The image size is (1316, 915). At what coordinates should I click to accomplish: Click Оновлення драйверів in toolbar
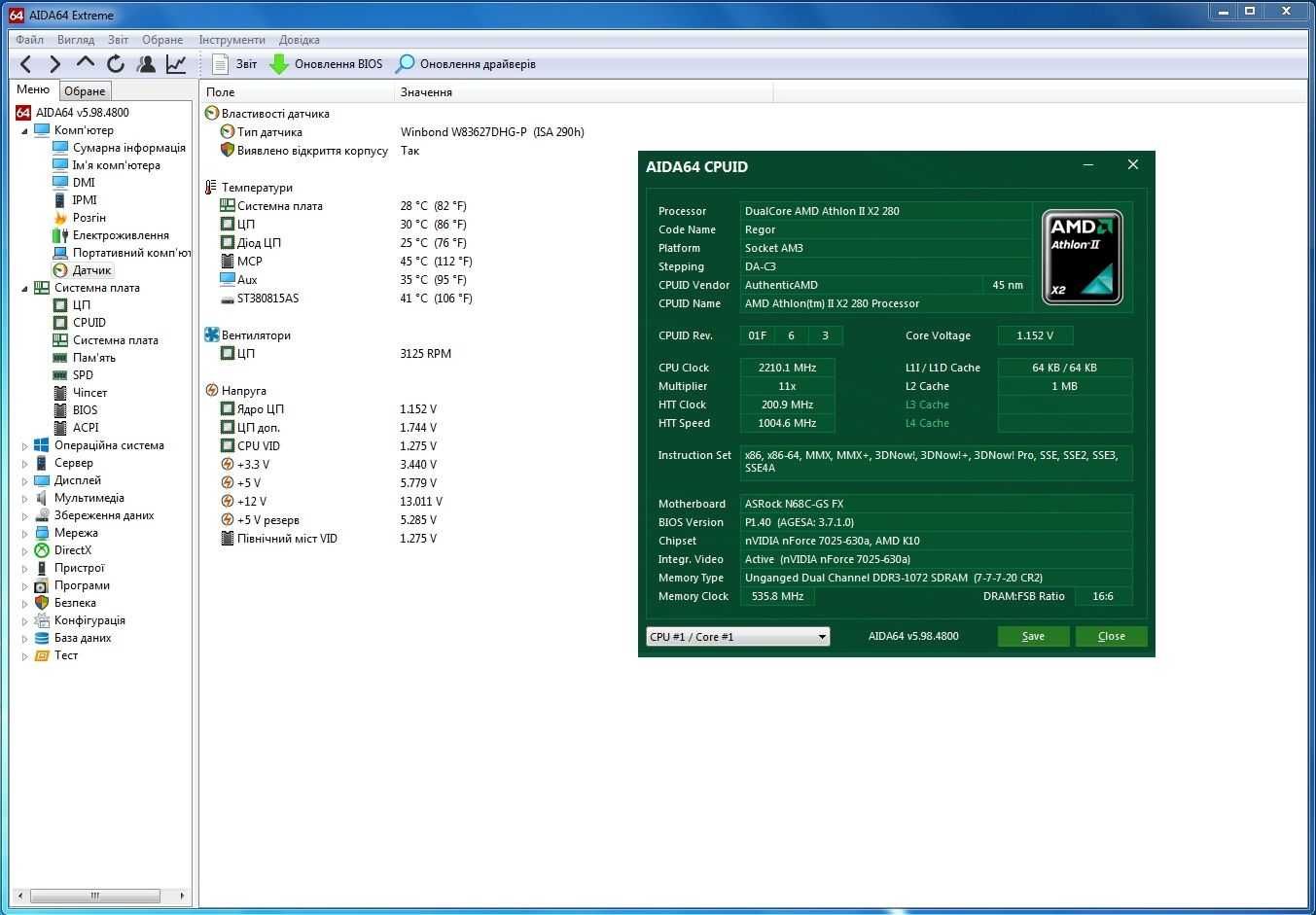click(465, 64)
